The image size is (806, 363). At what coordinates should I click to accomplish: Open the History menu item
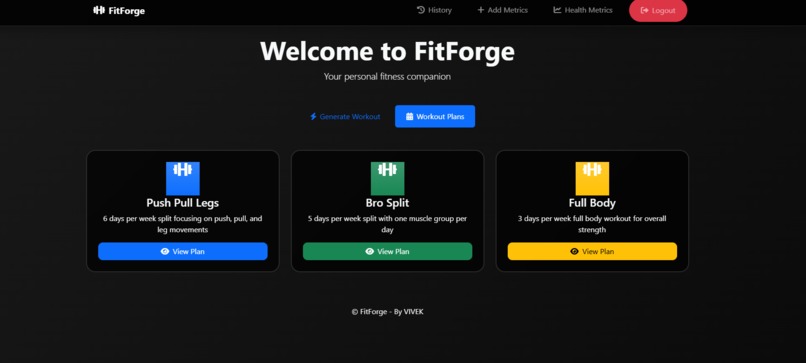click(x=434, y=10)
